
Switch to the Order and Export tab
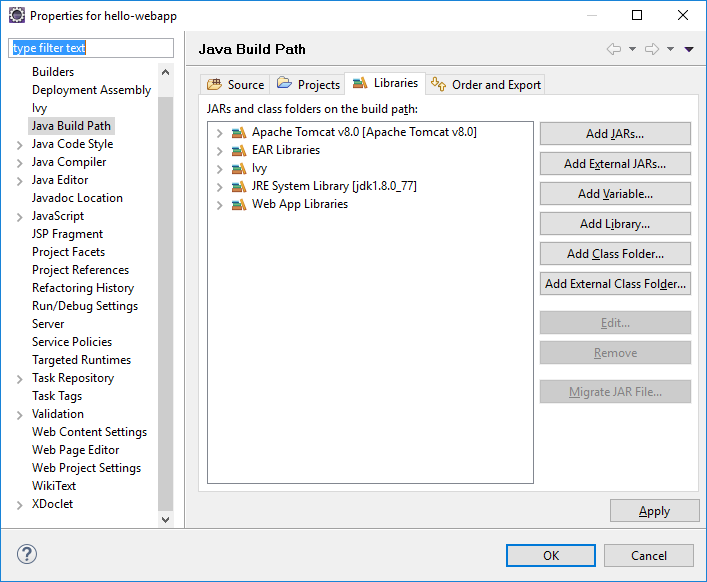pos(487,85)
